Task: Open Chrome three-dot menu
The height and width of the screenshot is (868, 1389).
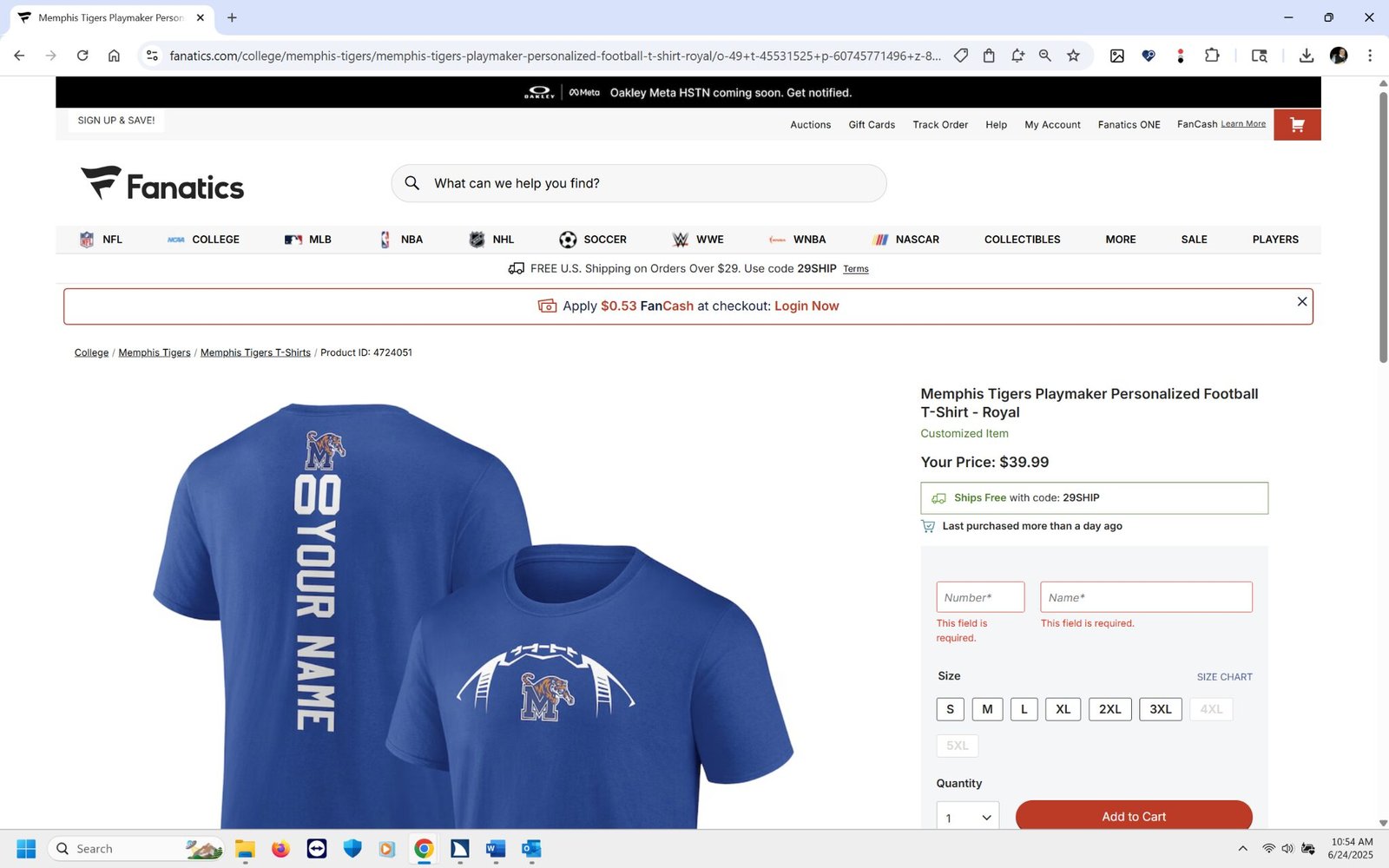Action: tap(1370, 56)
